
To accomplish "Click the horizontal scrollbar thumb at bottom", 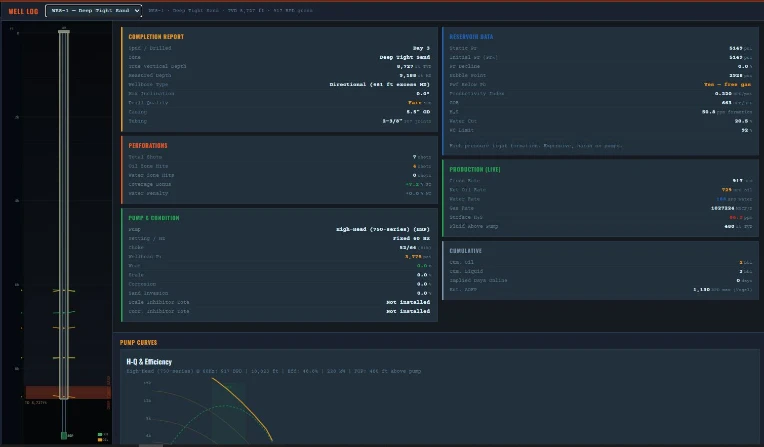I will [x=151, y=445].
